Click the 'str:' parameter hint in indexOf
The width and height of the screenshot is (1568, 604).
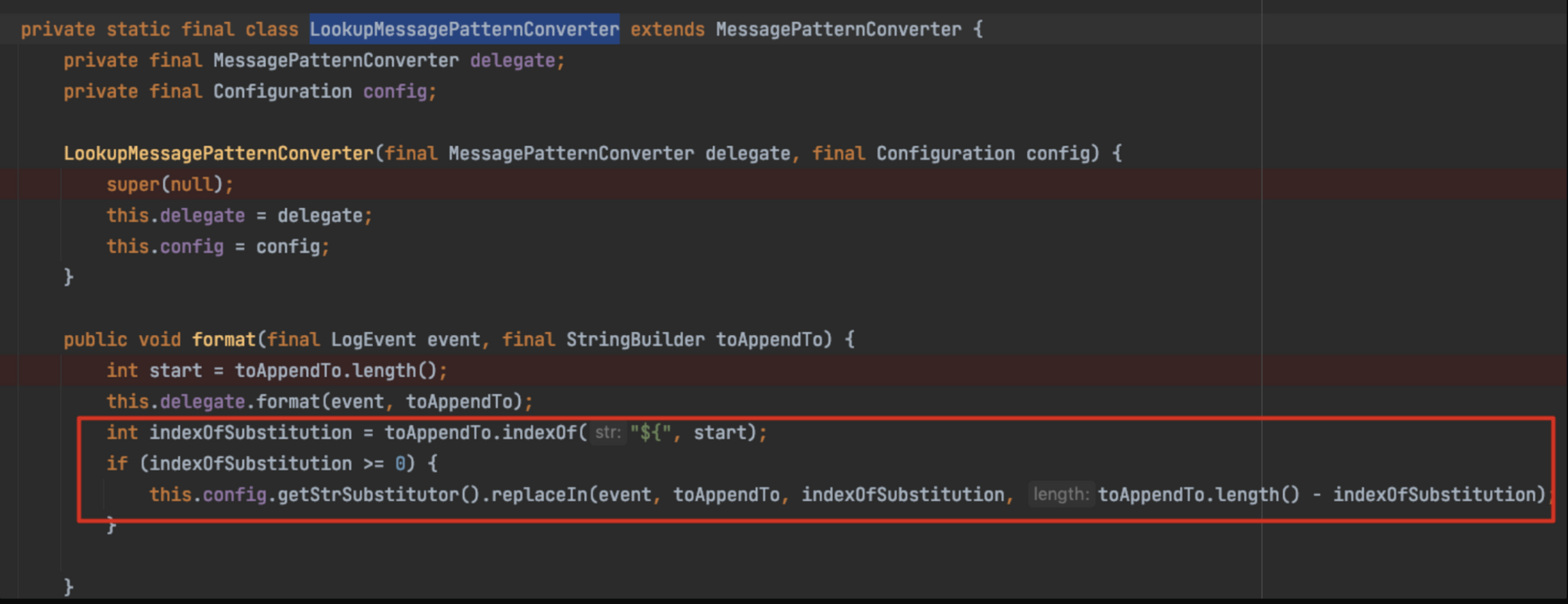pos(608,433)
